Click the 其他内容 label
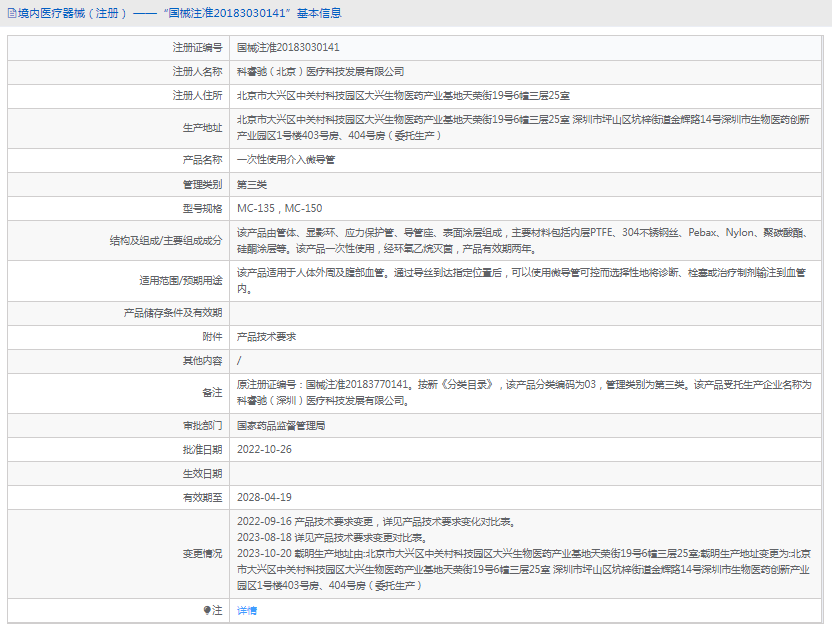The width and height of the screenshot is (832, 632). click(203, 361)
